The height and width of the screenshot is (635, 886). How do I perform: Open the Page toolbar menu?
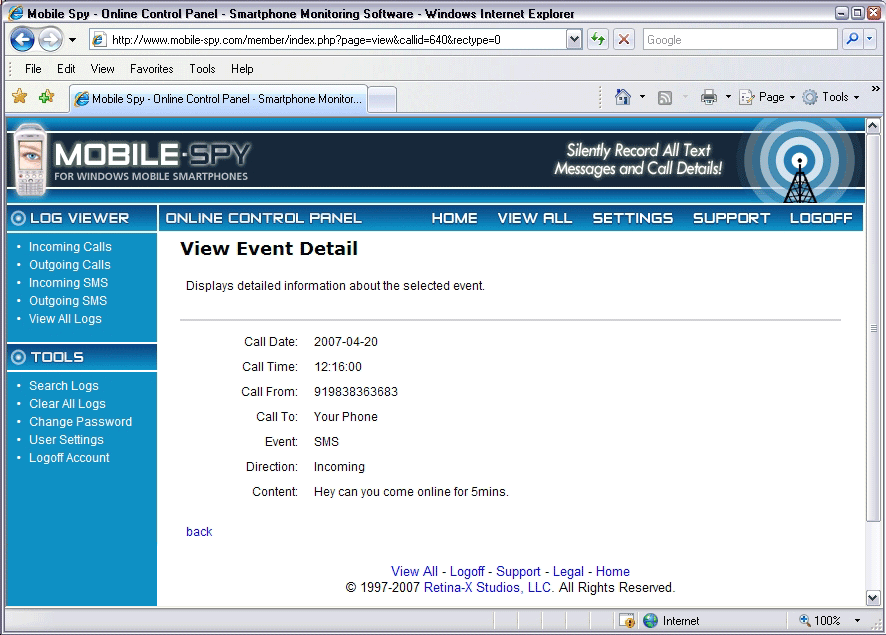coord(767,97)
